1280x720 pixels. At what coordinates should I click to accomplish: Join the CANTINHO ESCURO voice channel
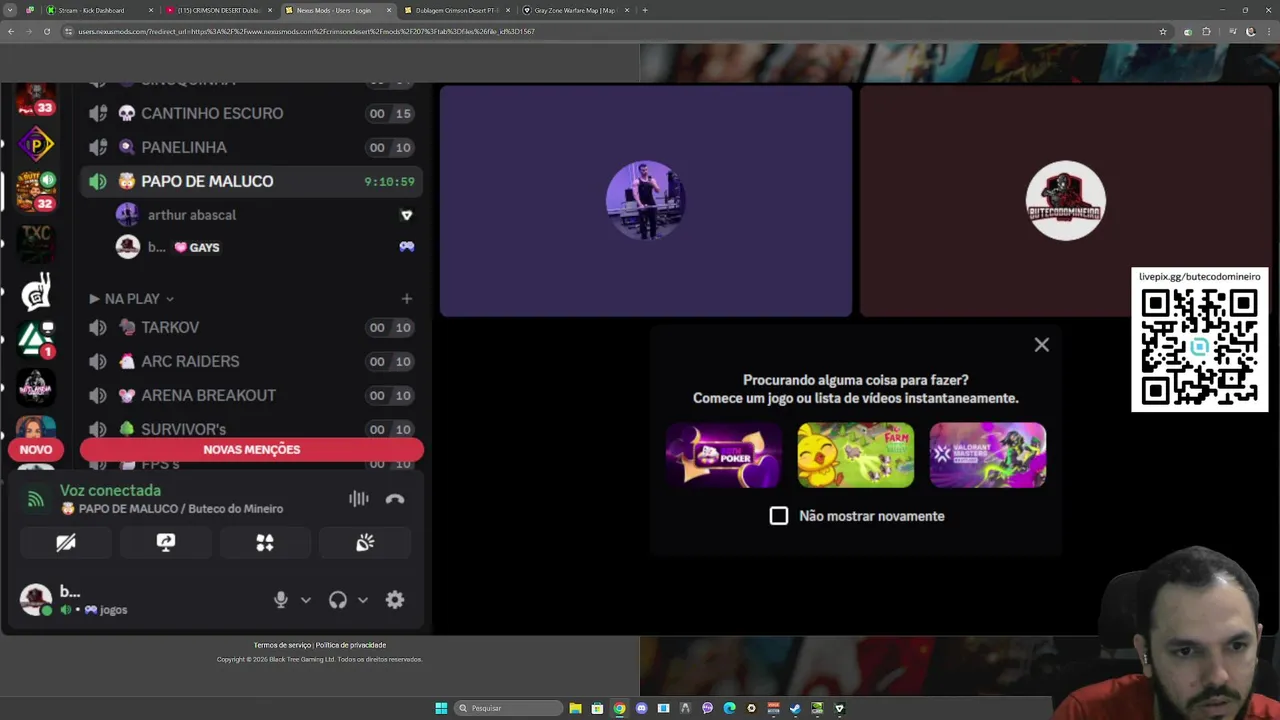(x=250, y=113)
